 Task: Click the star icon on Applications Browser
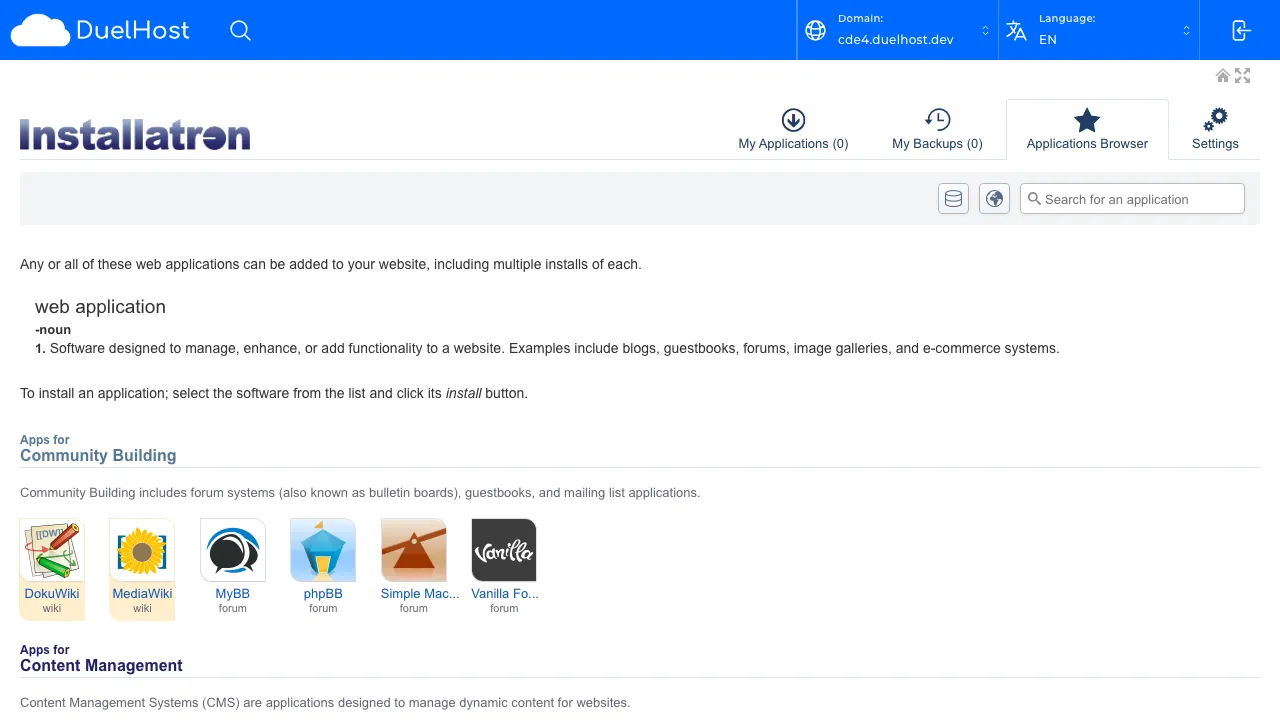pyautogui.click(x=1087, y=120)
